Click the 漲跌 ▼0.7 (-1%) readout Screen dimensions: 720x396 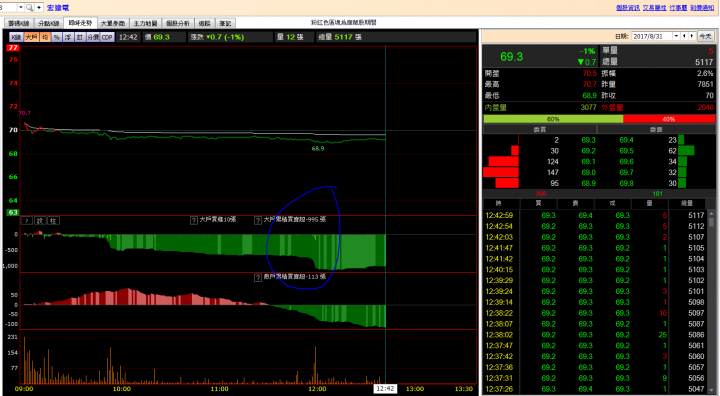click(217, 37)
